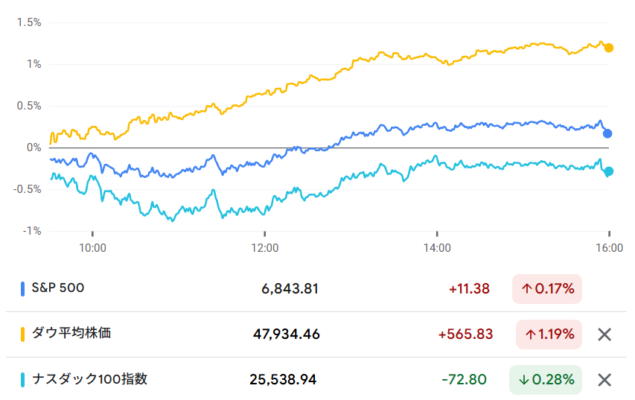The width and height of the screenshot is (635, 400).
Task: Click the ↓0.28% change badge
Action: click(546, 380)
